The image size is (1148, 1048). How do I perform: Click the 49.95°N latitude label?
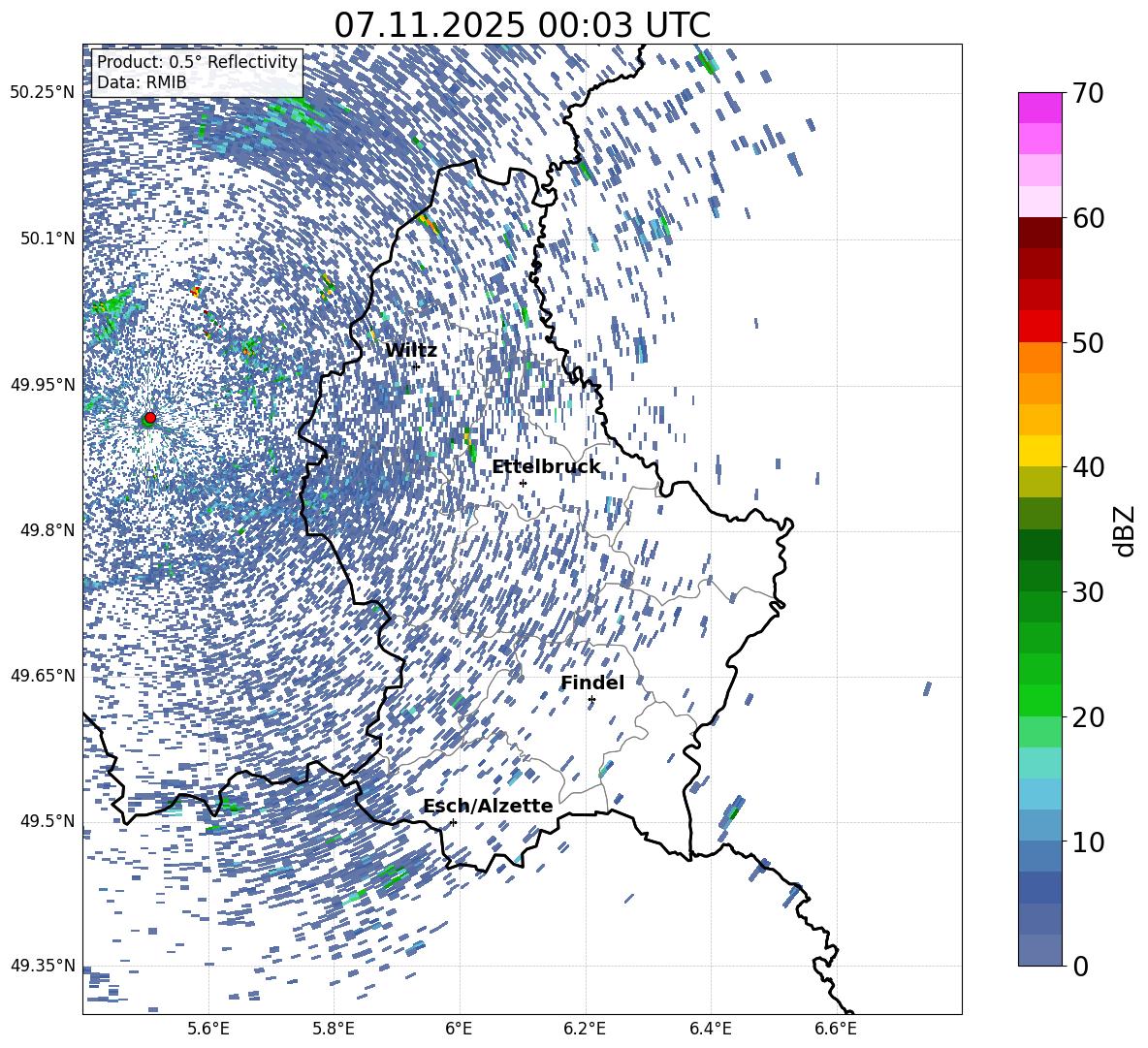point(43,384)
